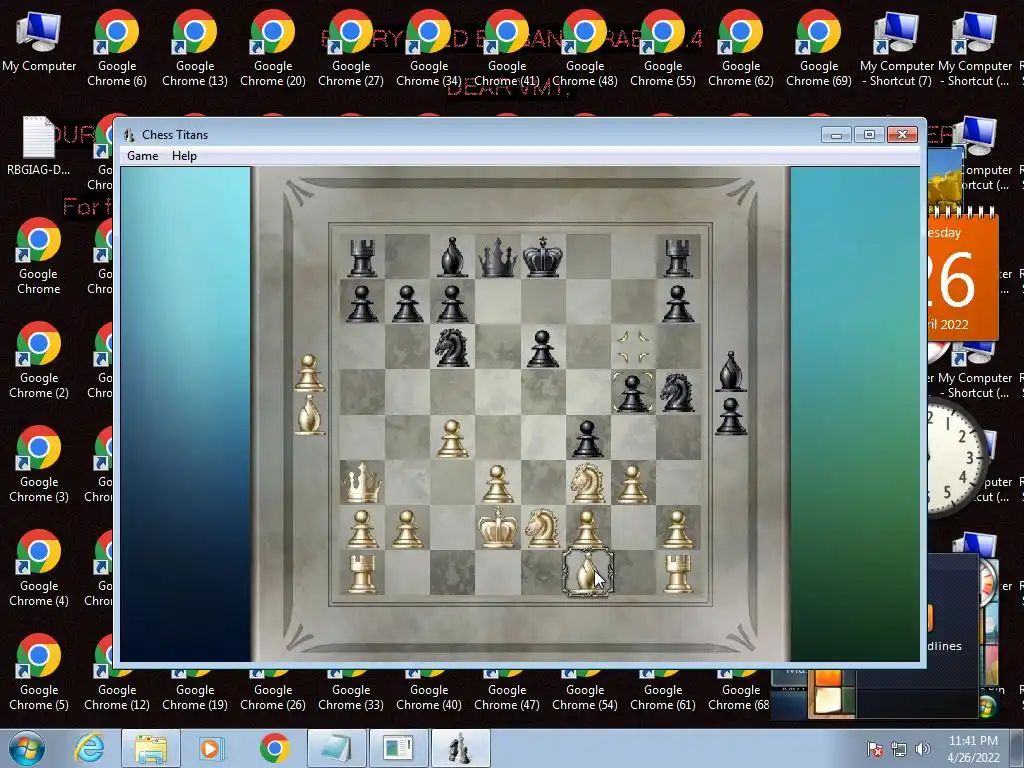1024x768 pixels.
Task: Open the Help menu in Chess Titans
Action: [x=184, y=156]
